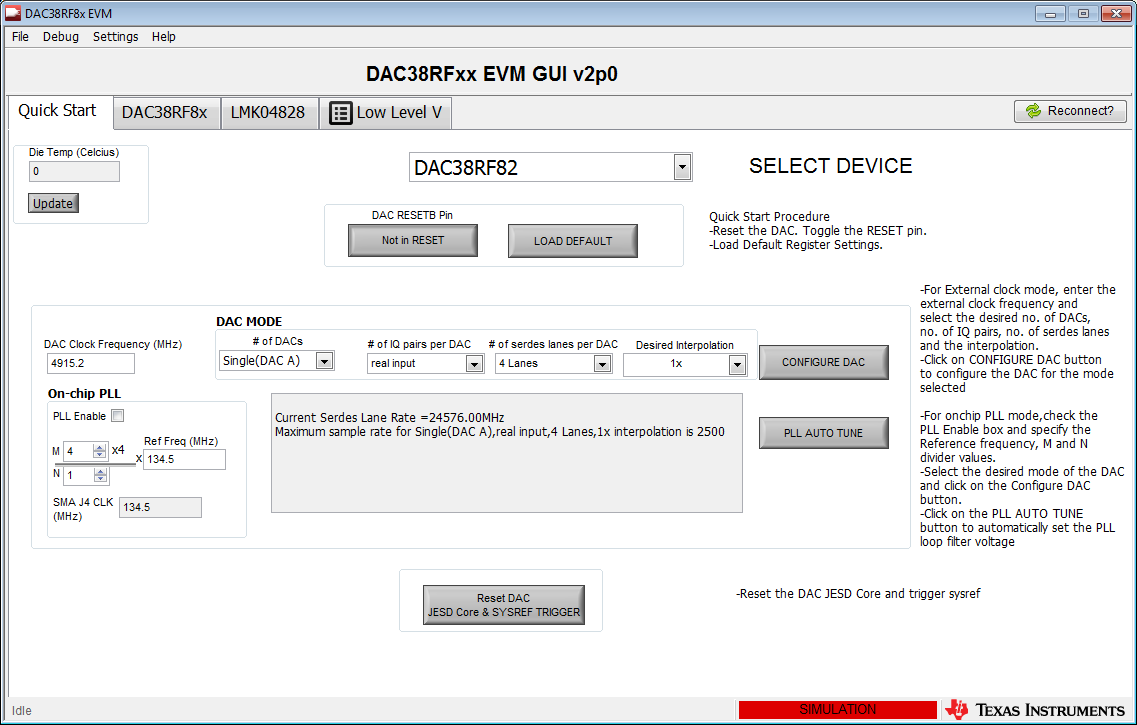Click the Idle status text
Screen dimensions: 1137x725
pyautogui.click(x=22, y=710)
